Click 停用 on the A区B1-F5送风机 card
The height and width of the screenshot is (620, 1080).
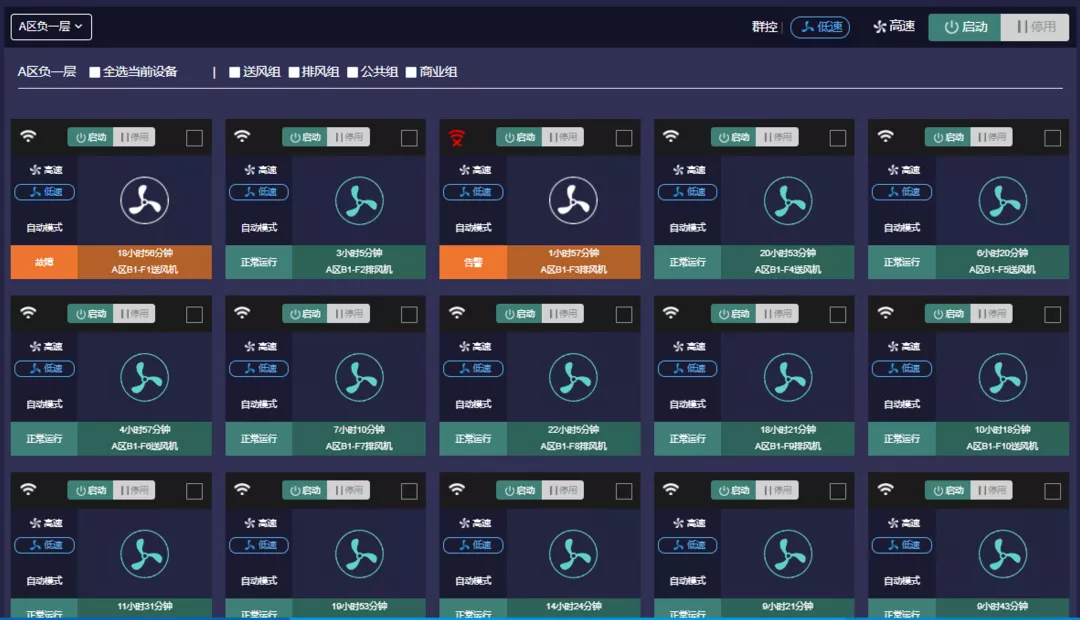(x=990, y=137)
